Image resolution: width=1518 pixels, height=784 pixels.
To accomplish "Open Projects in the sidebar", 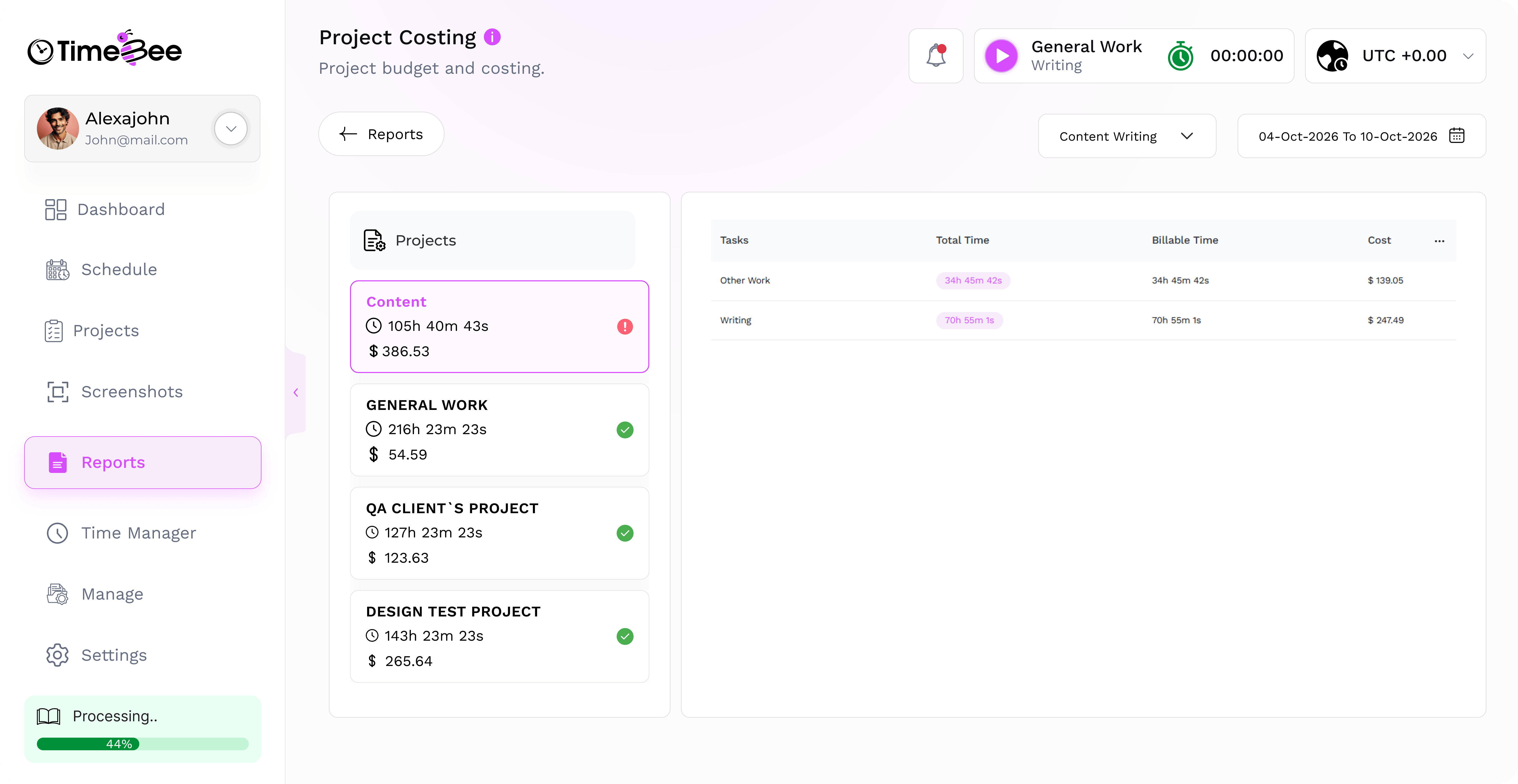I will 91,331.
